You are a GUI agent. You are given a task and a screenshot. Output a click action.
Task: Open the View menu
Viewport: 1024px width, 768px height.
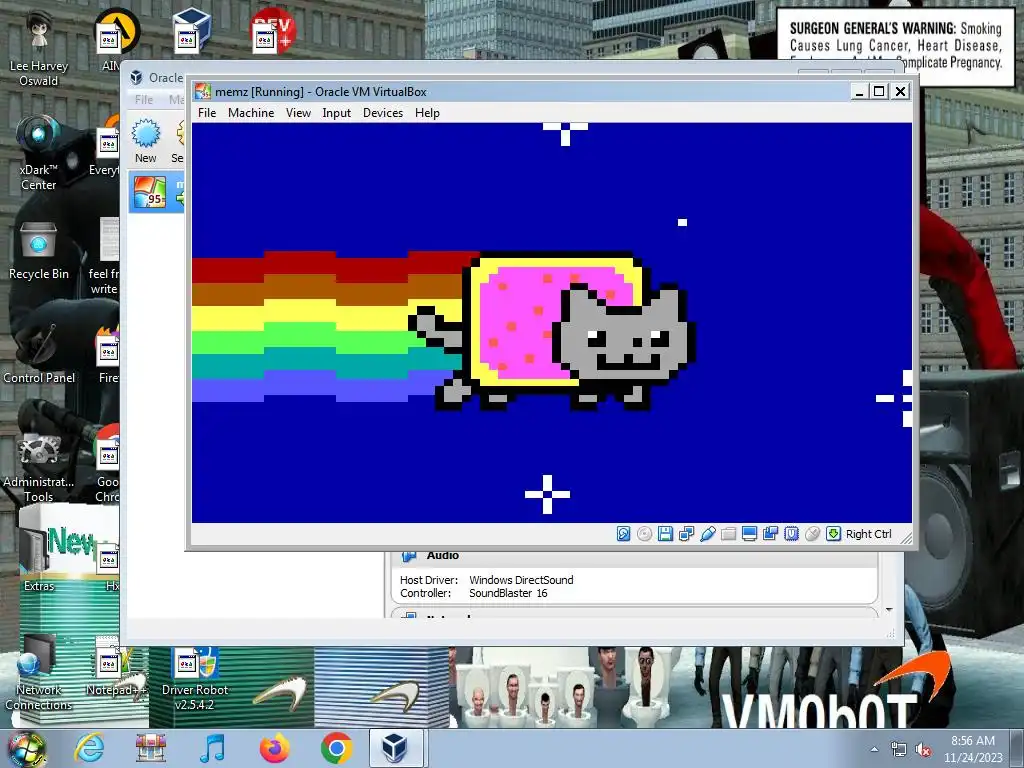point(298,113)
